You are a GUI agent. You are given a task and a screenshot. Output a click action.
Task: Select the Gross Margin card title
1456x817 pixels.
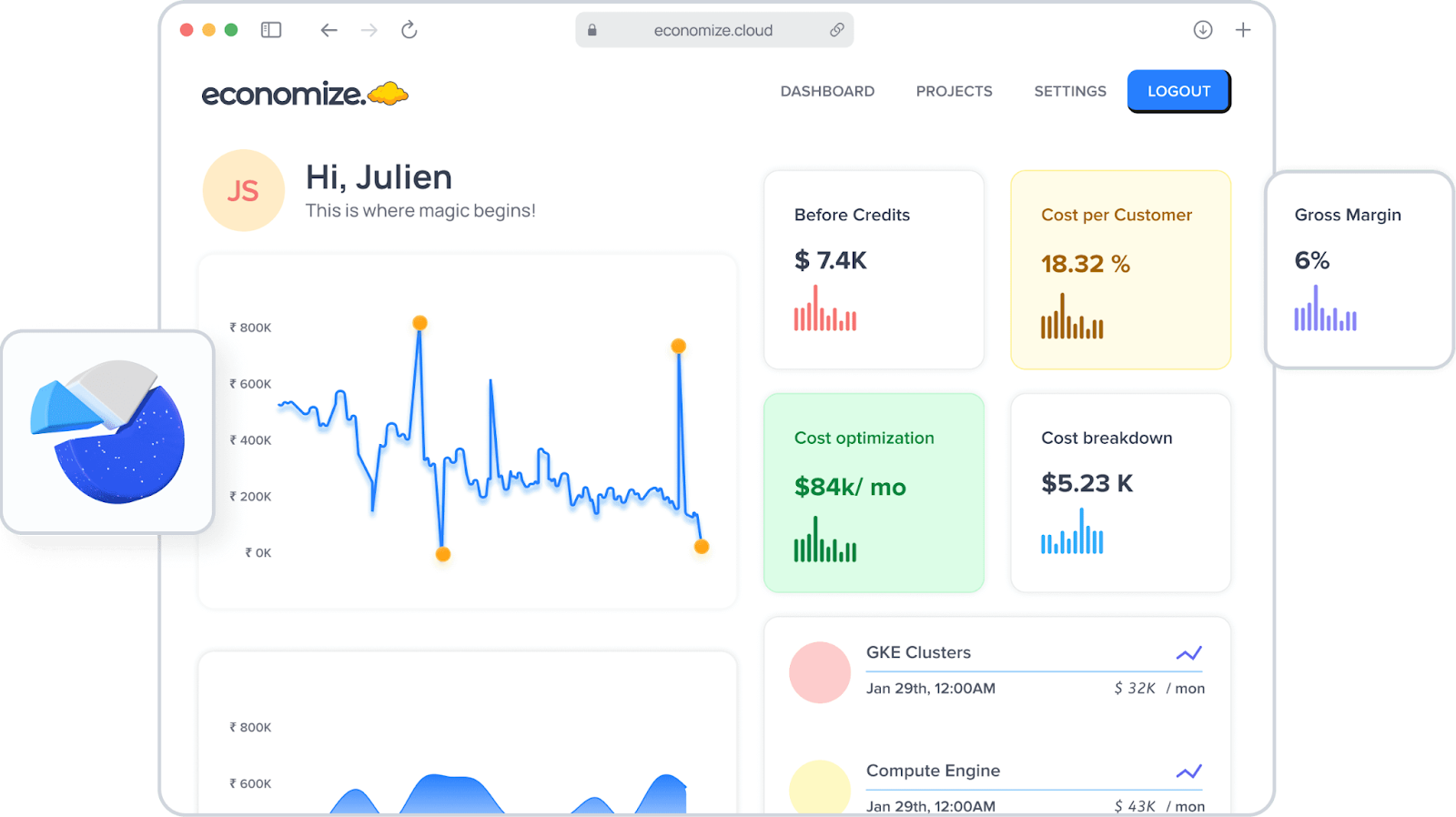[1348, 215]
